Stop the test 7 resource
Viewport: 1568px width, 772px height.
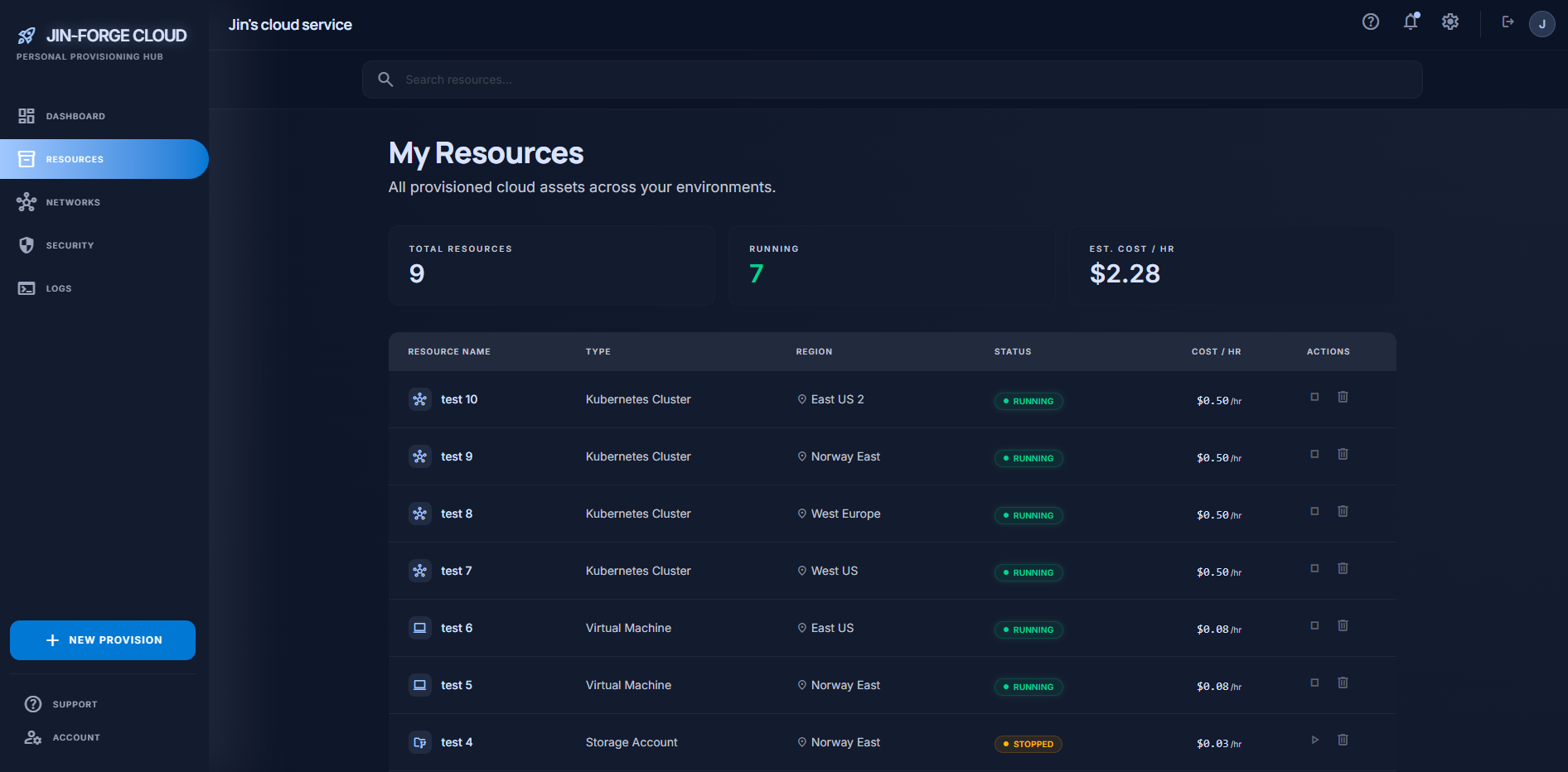pos(1314,568)
